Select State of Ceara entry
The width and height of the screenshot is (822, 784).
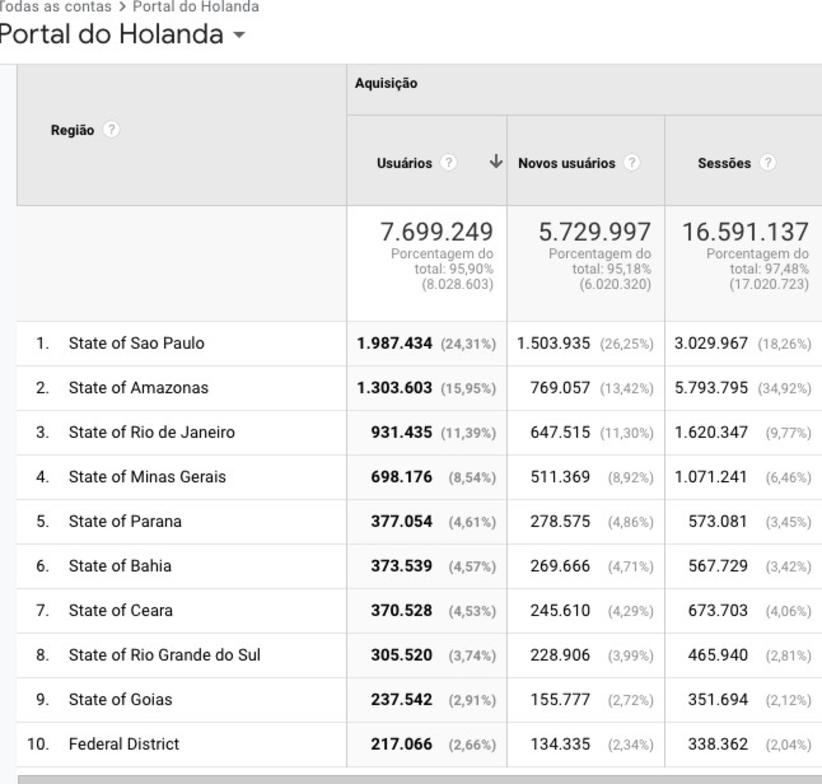[120, 610]
